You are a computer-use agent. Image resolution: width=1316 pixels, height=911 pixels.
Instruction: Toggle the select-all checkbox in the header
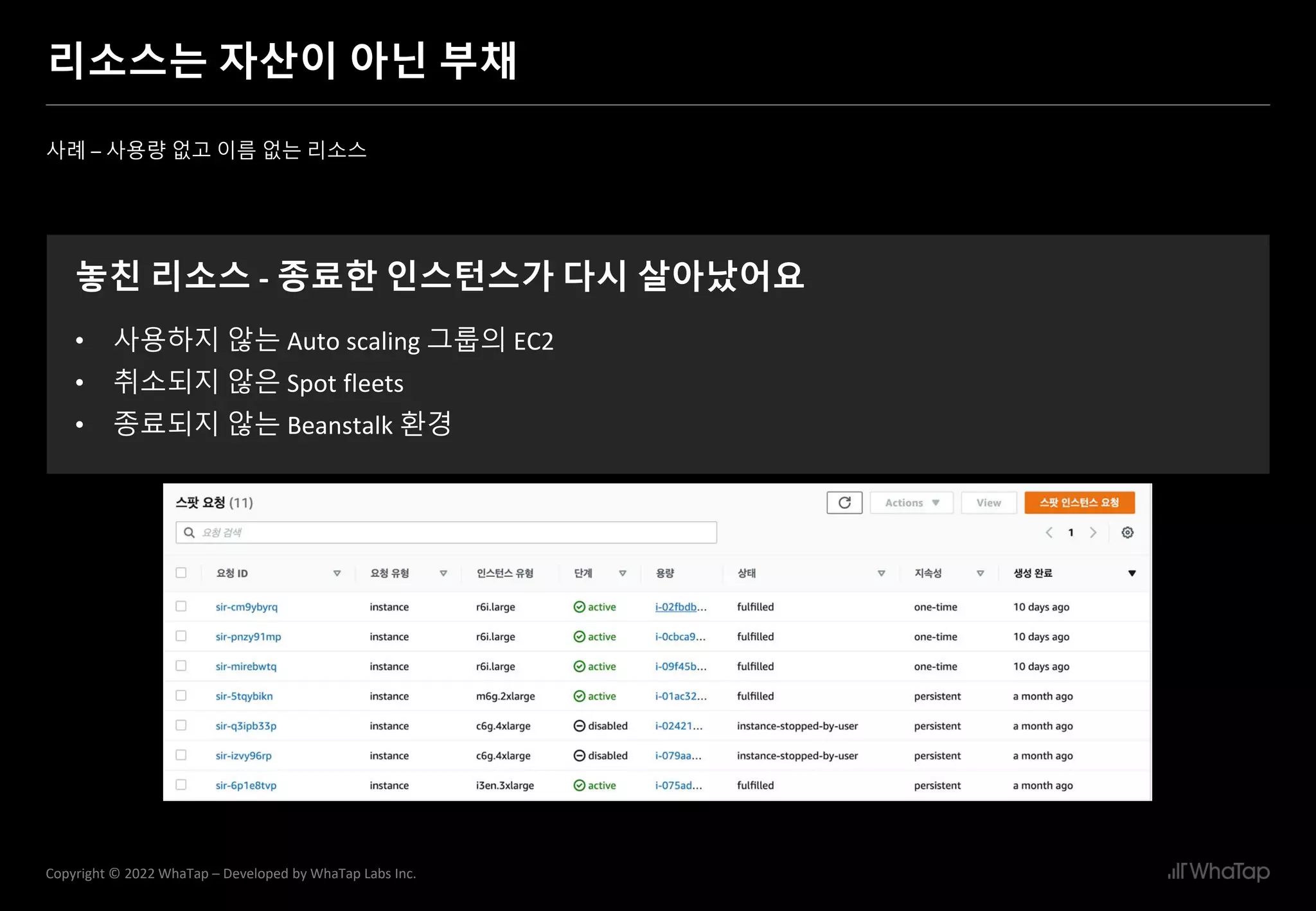tap(181, 572)
